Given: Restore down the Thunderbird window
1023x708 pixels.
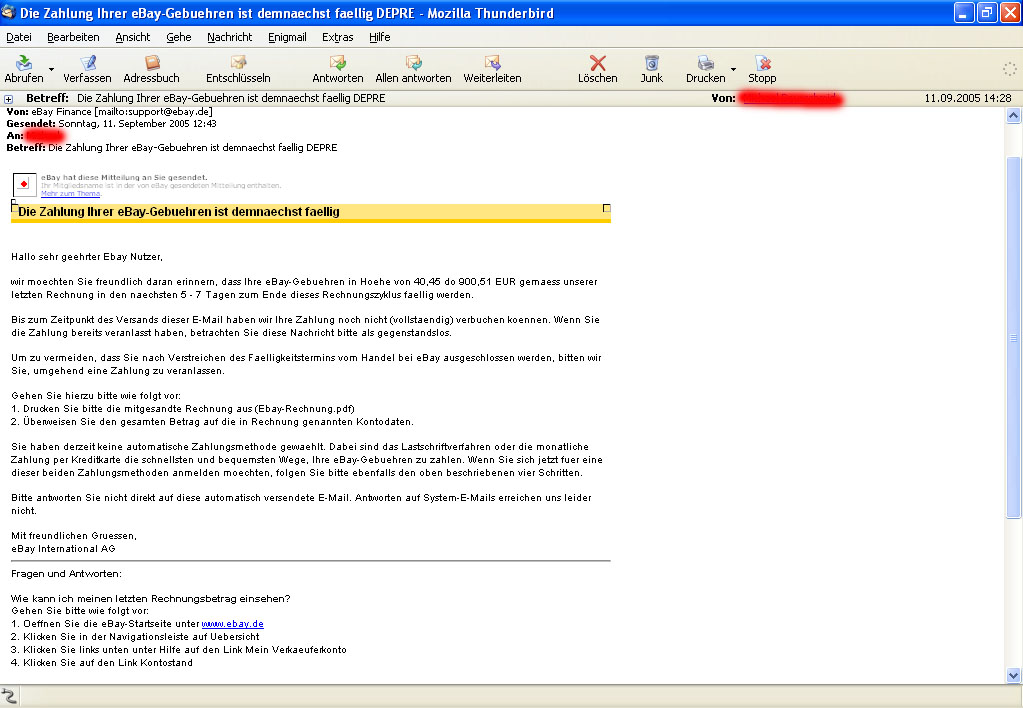Looking at the screenshot, I should pos(987,12).
